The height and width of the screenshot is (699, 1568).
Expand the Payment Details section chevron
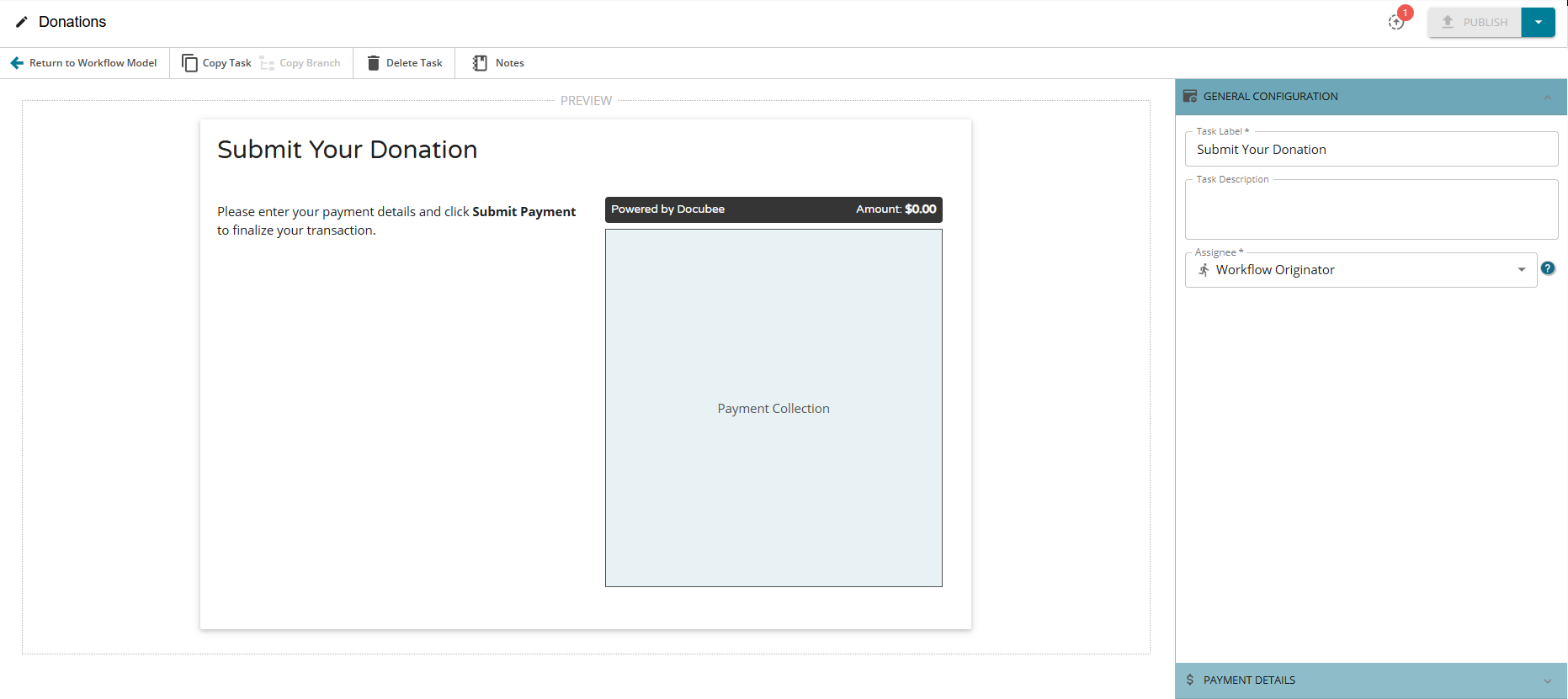[x=1548, y=680]
